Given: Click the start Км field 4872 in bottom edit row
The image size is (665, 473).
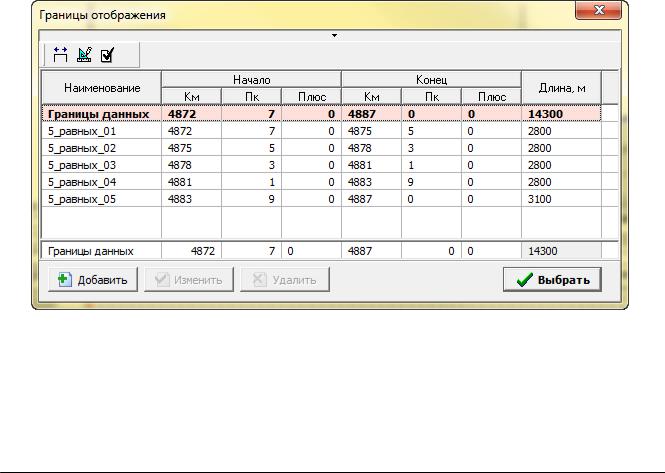Looking at the screenshot, I should point(192,251).
